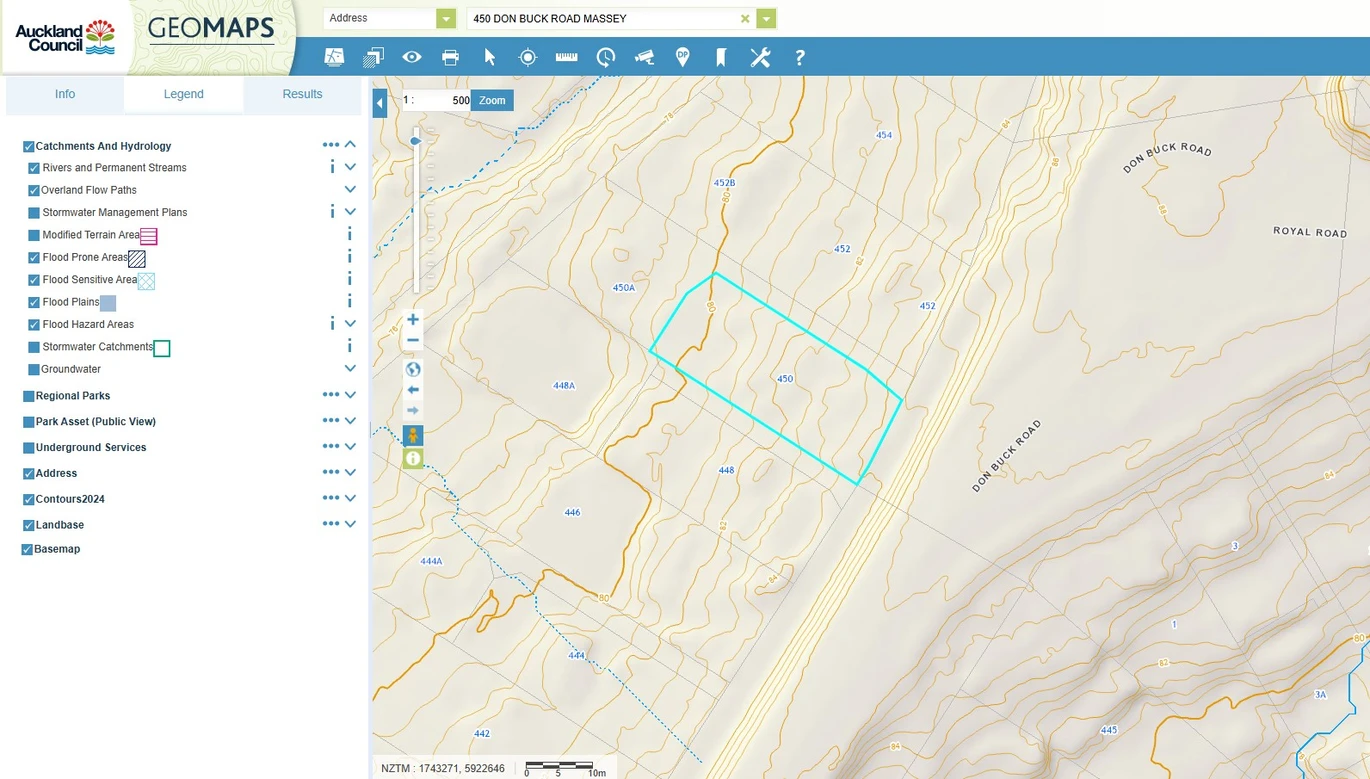Open the Address search type dropdown
Viewport: 1370px width, 779px height.
coord(446,18)
